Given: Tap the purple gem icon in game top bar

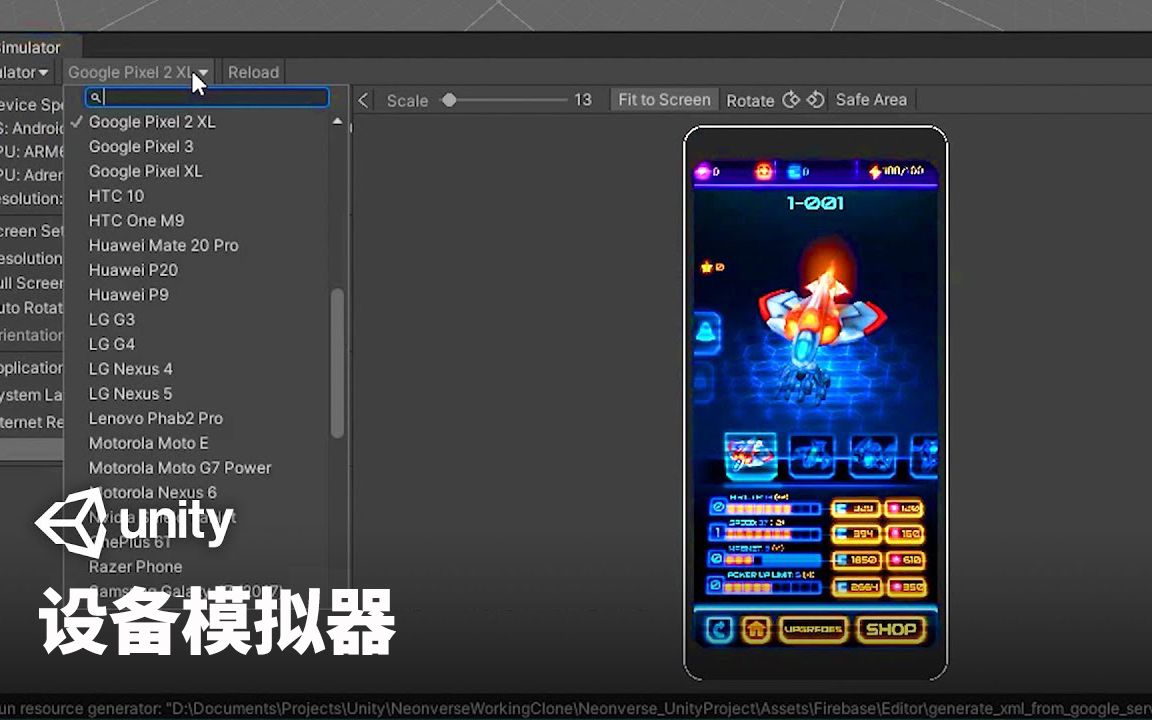Looking at the screenshot, I should (x=702, y=171).
